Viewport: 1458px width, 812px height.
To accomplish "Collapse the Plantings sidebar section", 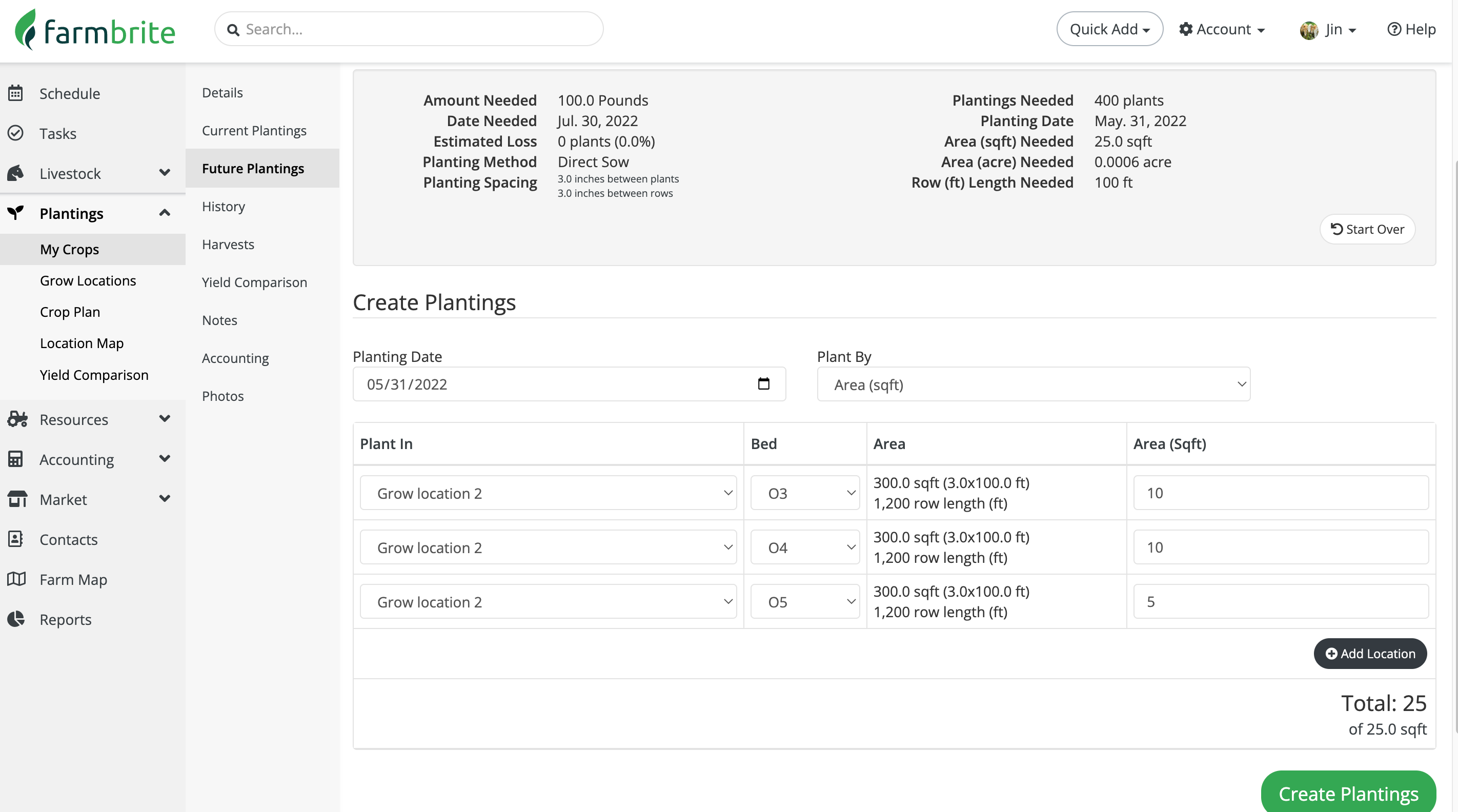I will coord(164,213).
